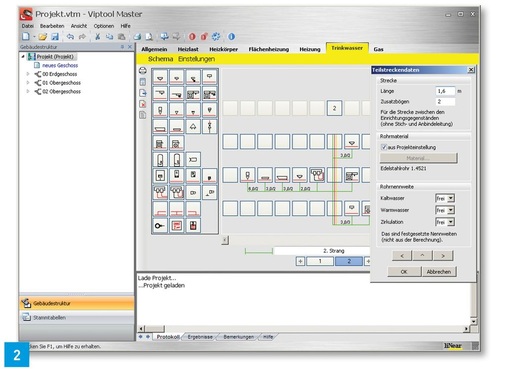Copy using the two-pages toolbar icon
Viewport: 506px width, 369px height.
pos(109,36)
